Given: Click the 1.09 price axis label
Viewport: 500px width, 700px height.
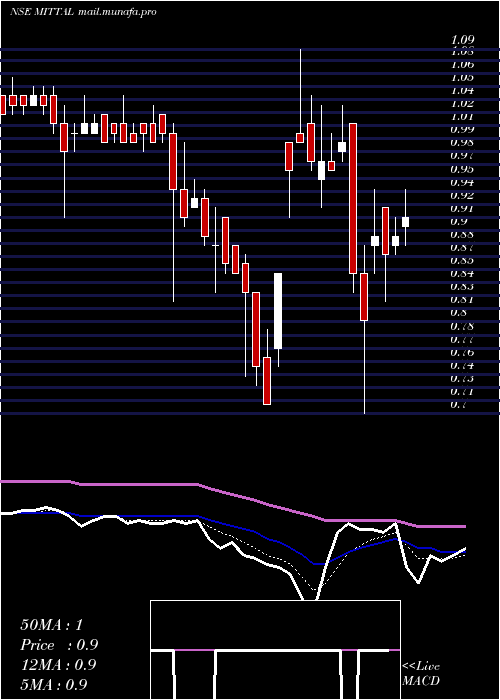Looking at the screenshot, I should click(462, 40).
